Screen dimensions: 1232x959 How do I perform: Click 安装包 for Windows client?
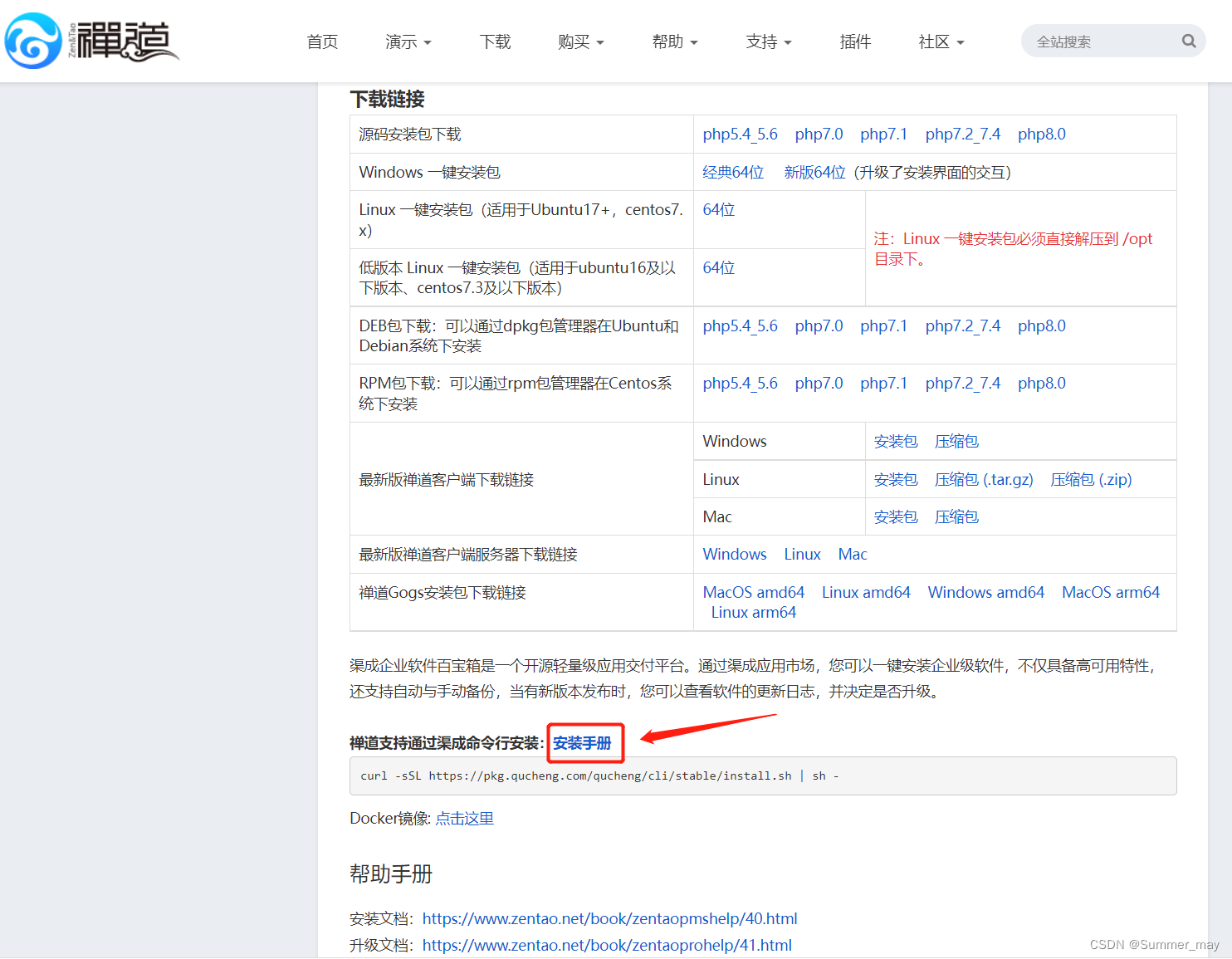[896, 442]
